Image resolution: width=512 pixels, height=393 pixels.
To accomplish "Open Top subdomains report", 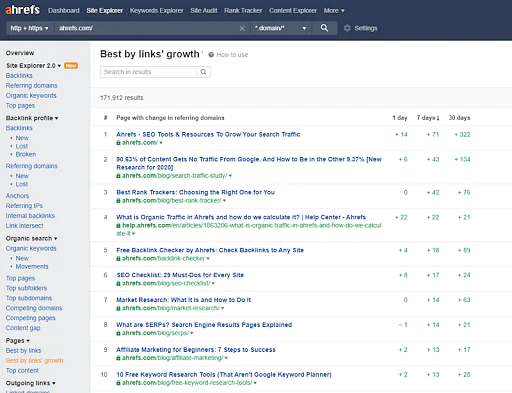I will click(x=29, y=298).
